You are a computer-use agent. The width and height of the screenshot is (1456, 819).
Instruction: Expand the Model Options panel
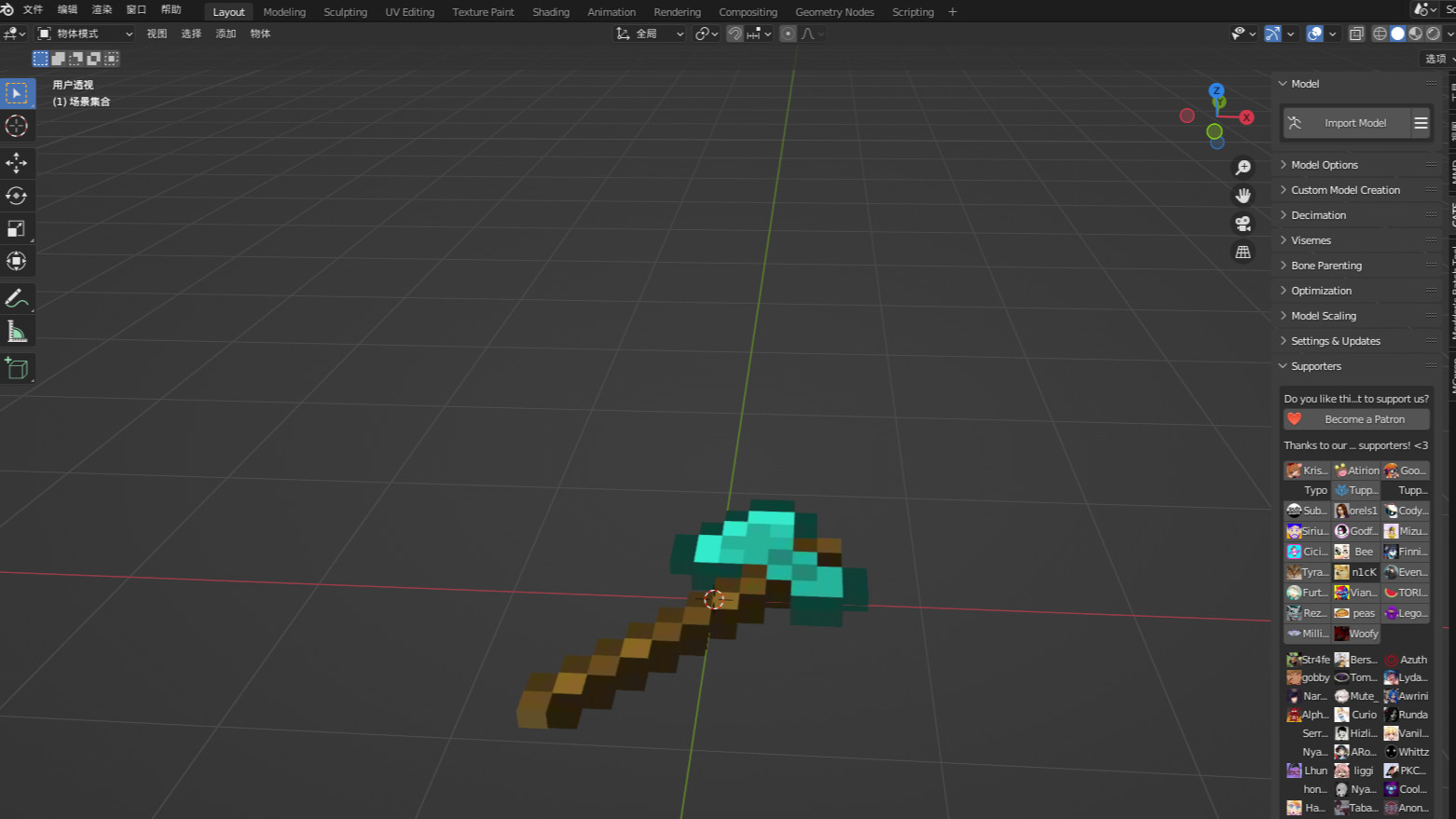pyautogui.click(x=1324, y=165)
